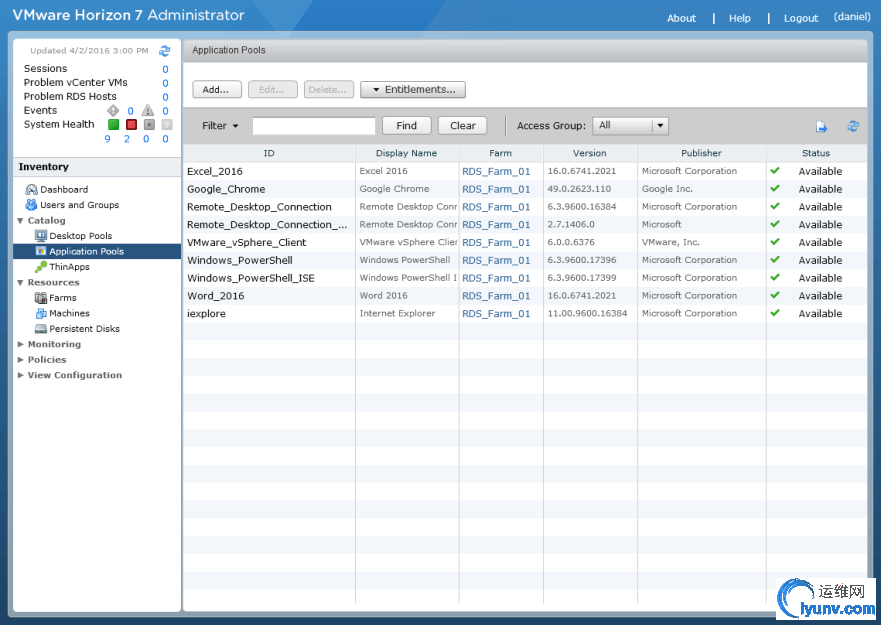Select the Windows_PowerShell row
881x625 pixels.
tap(525, 260)
